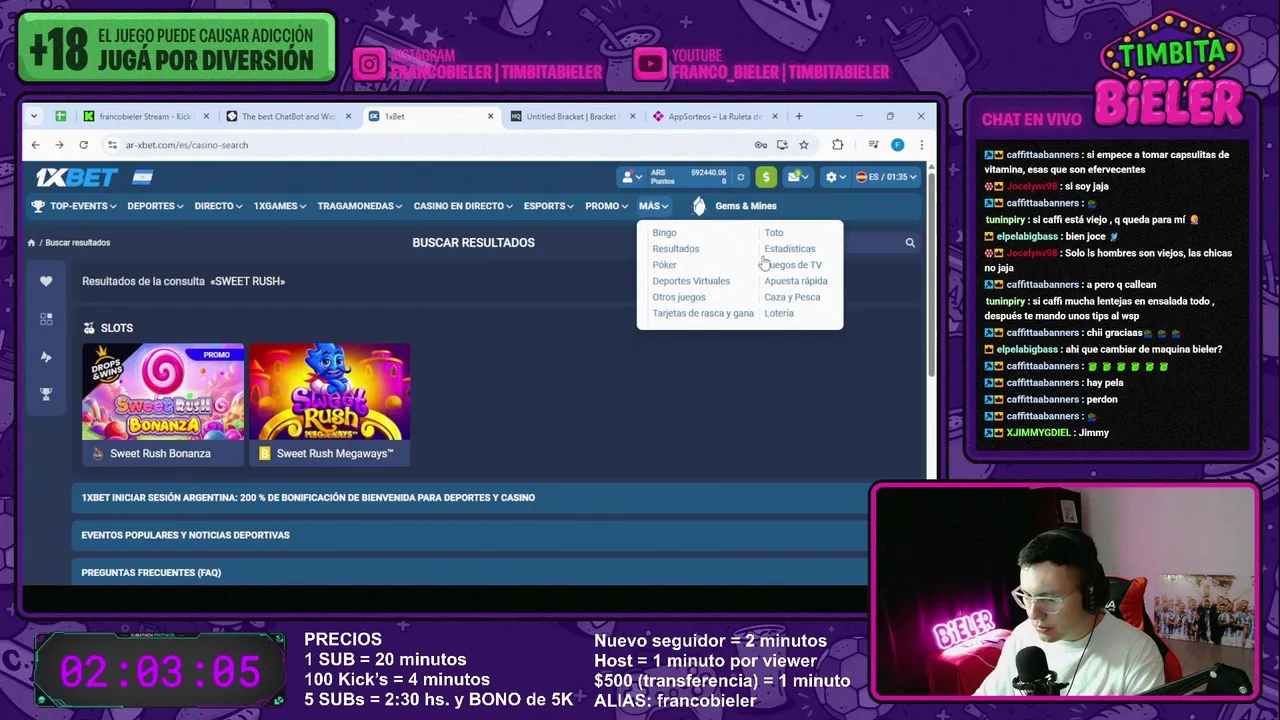Expand the TRAGAMONEDAS menu
Image resolution: width=1280 pixels, height=720 pixels.
[x=360, y=206]
